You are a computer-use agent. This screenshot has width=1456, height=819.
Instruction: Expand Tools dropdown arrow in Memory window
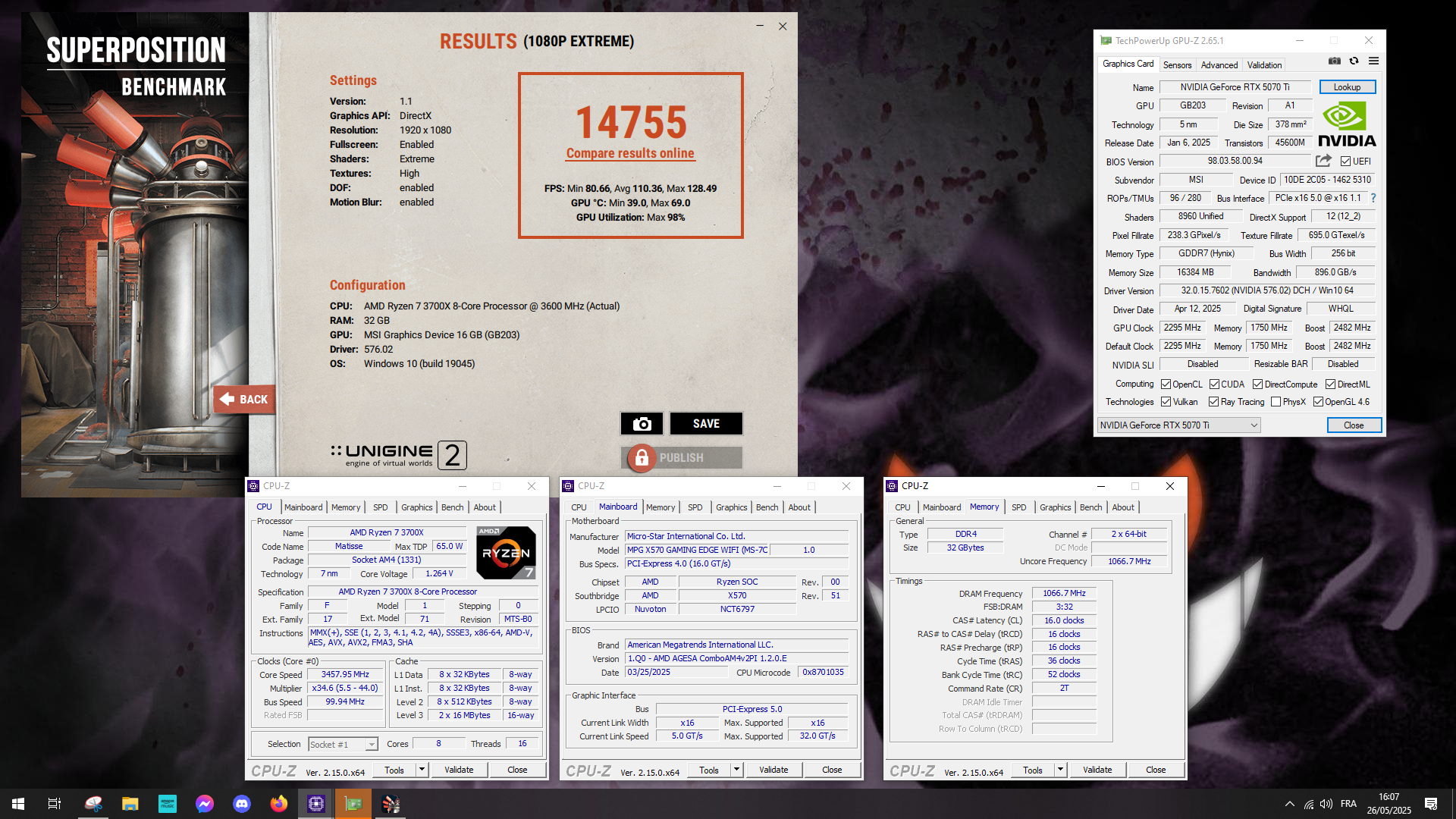click(1060, 770)
